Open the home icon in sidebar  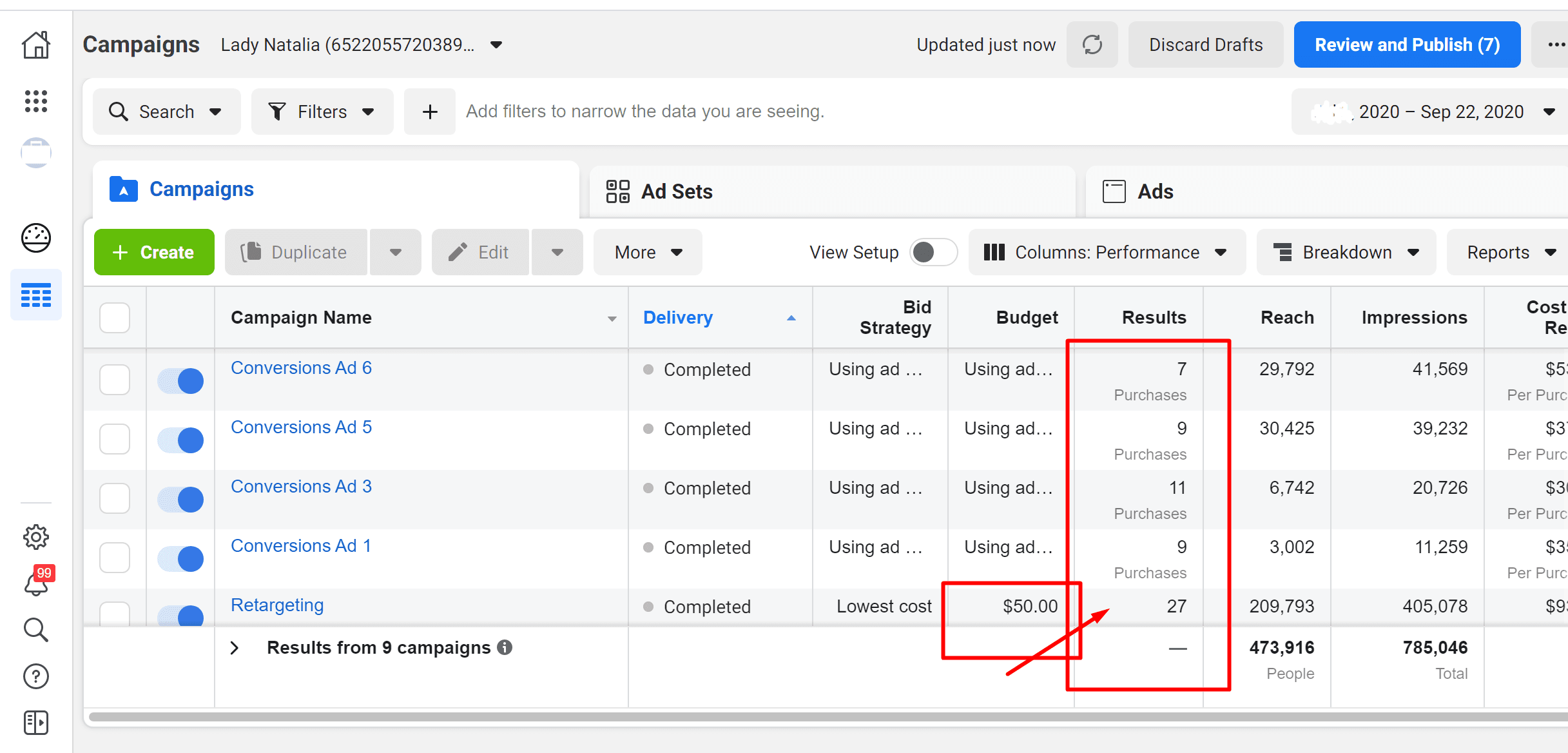[x=36, y=45]
